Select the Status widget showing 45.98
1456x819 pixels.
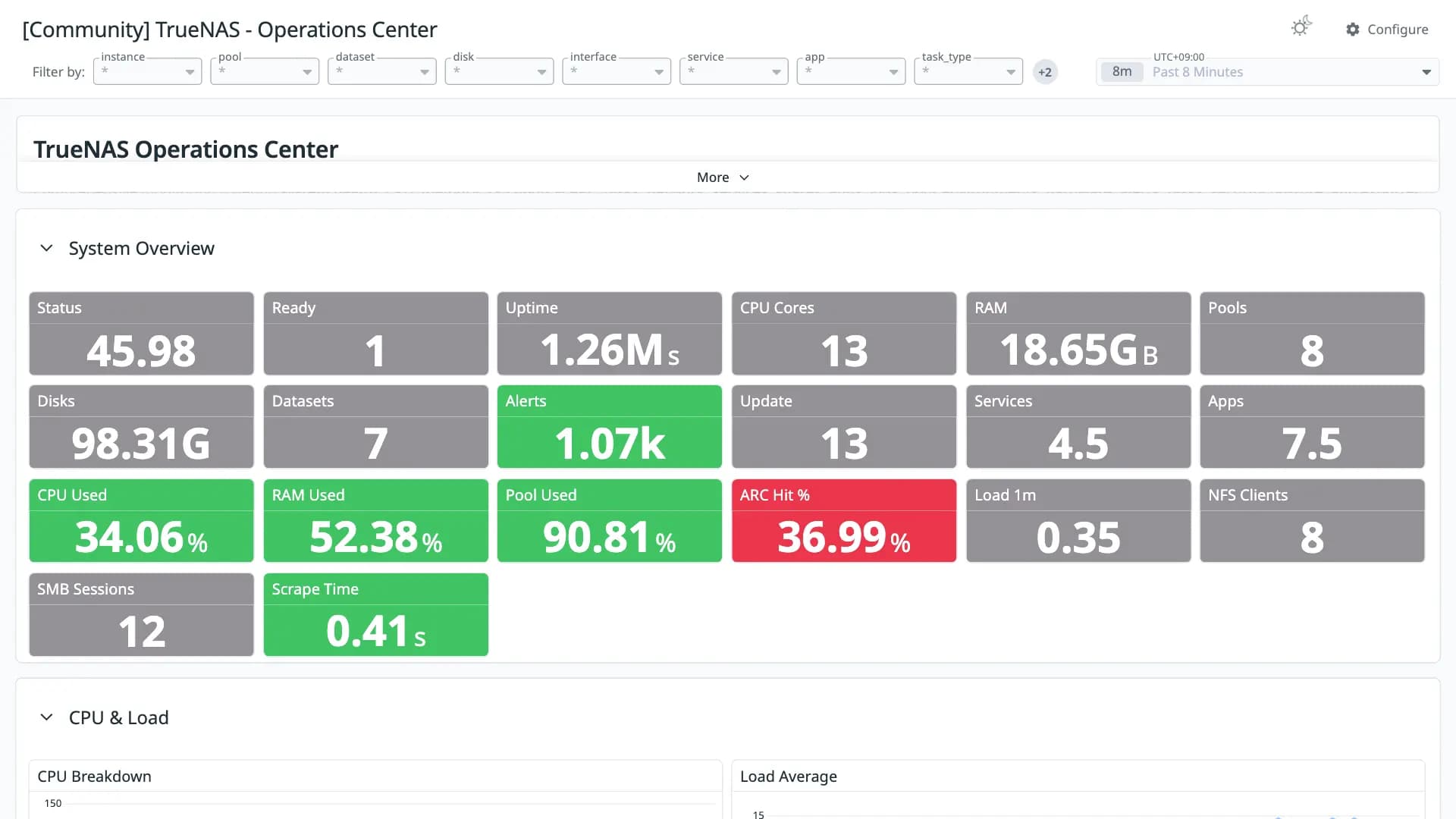click(142, 334)
